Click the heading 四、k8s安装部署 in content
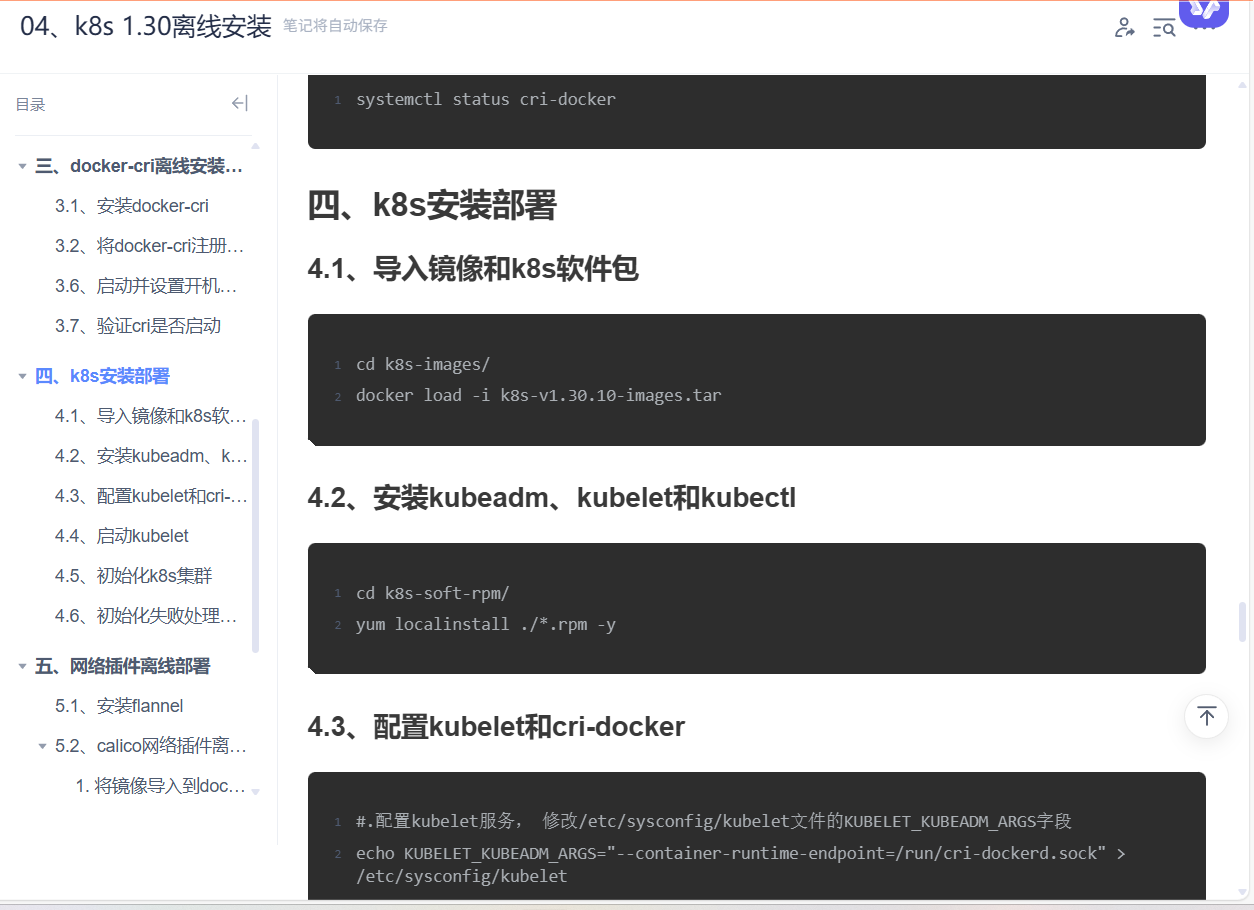This screenshot has width=1254, height=910. pyautogui.click(x=432, y=206)
